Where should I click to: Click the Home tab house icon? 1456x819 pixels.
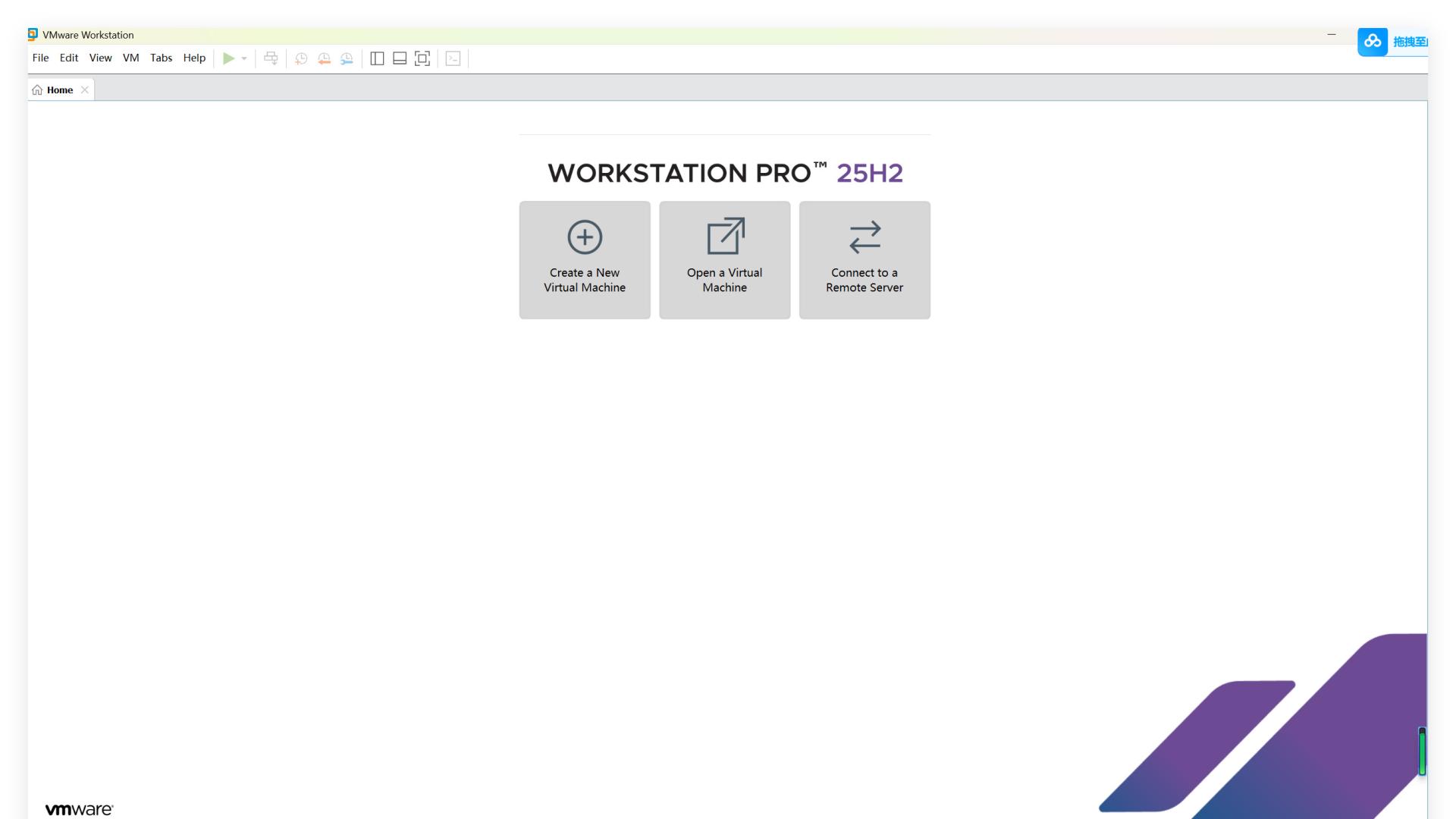coord(37,89)
